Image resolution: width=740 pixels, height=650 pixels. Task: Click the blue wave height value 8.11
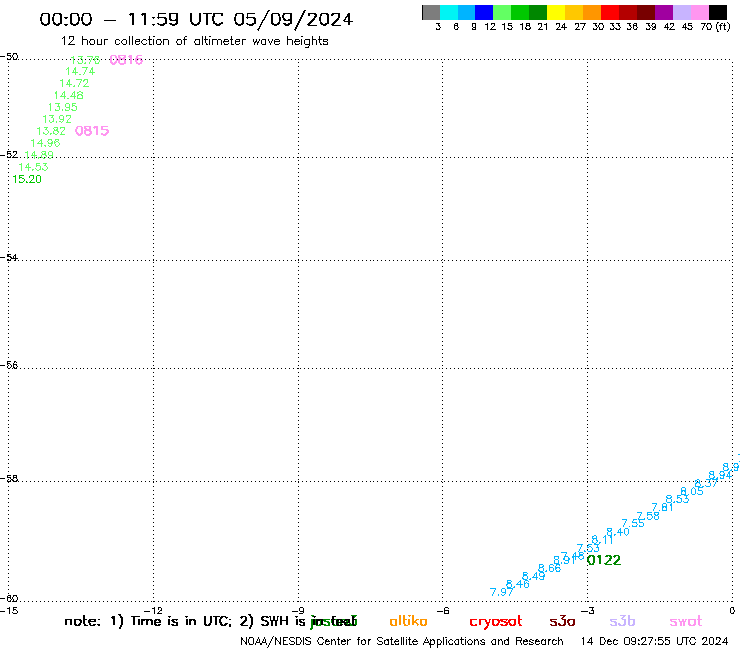coord(603,540)
